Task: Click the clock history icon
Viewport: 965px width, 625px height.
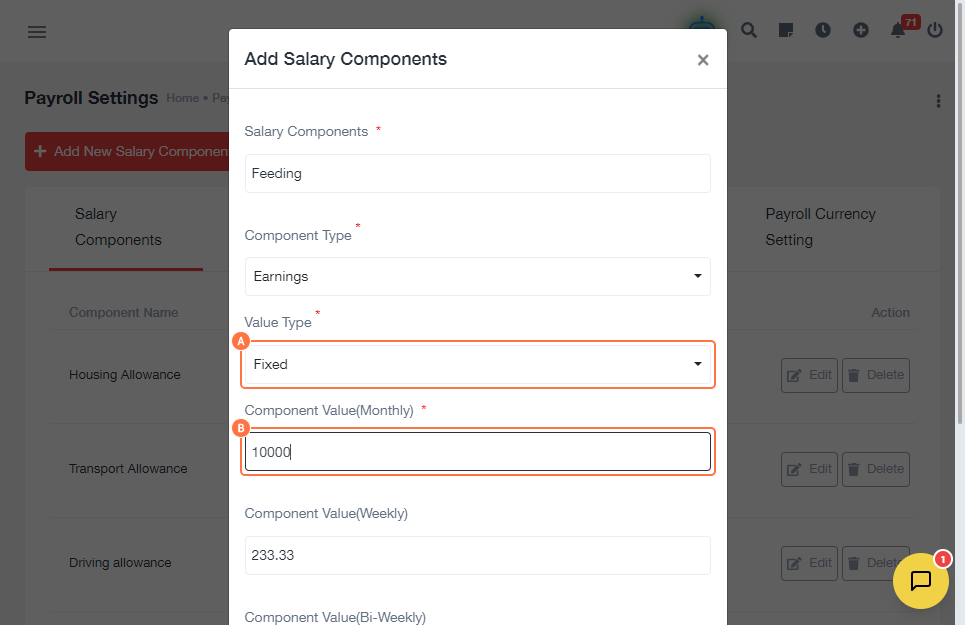Action: click(823, 30)
